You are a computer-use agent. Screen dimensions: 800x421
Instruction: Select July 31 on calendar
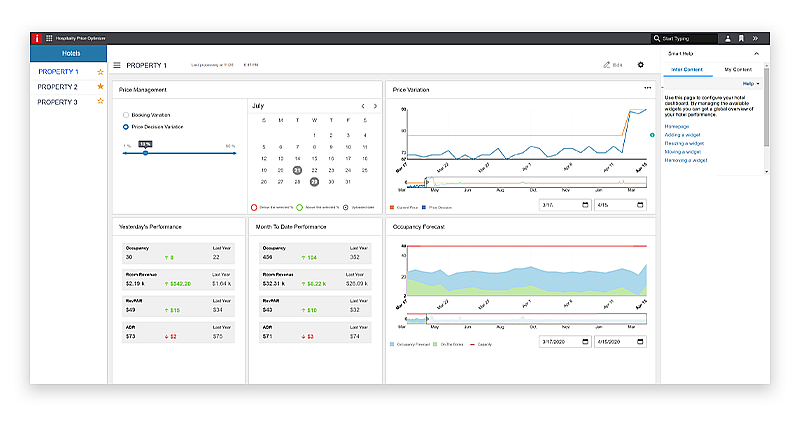(x=348, y=182)
